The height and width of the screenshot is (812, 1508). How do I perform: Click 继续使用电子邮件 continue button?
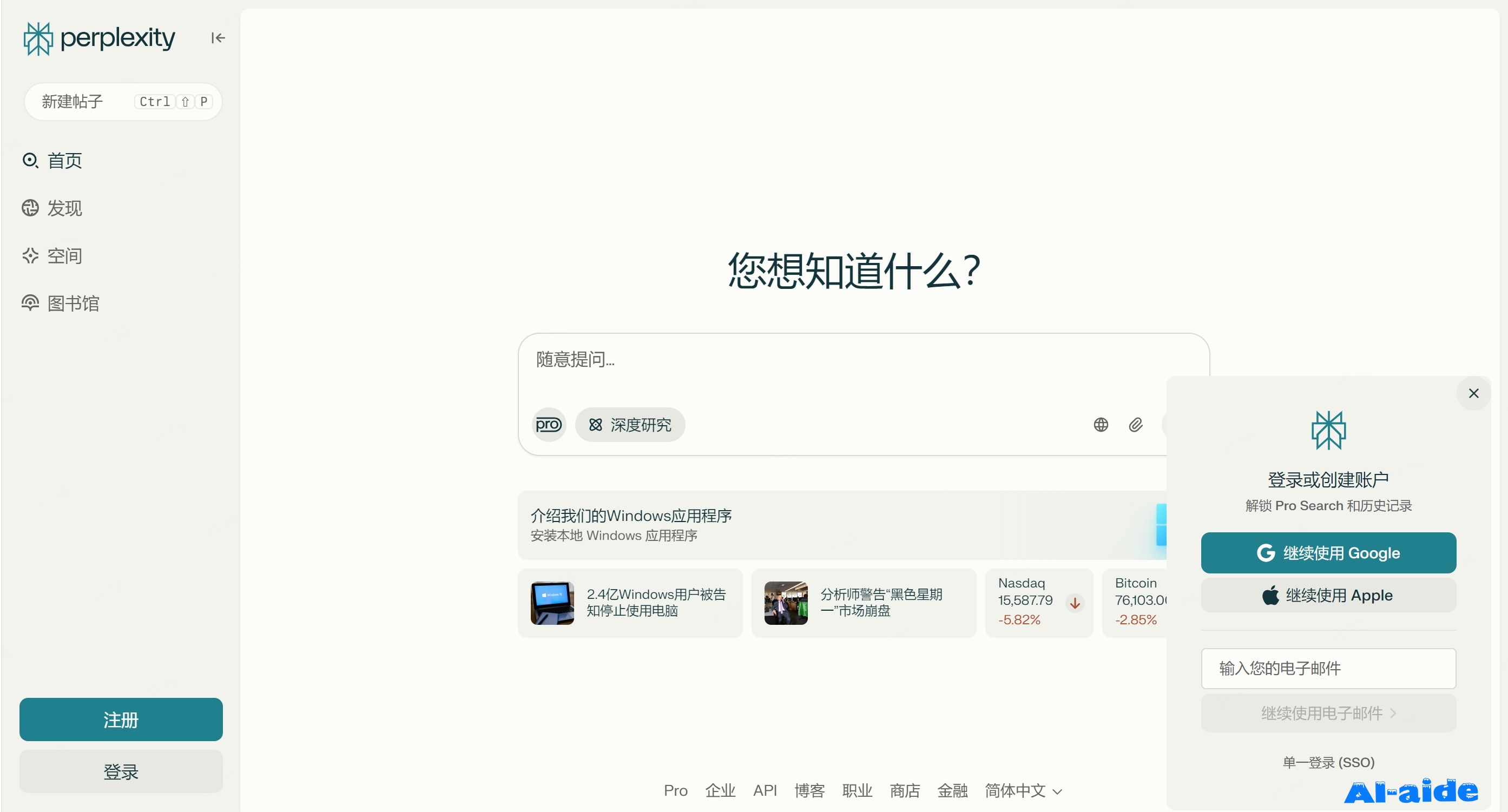click(1328, 713)
